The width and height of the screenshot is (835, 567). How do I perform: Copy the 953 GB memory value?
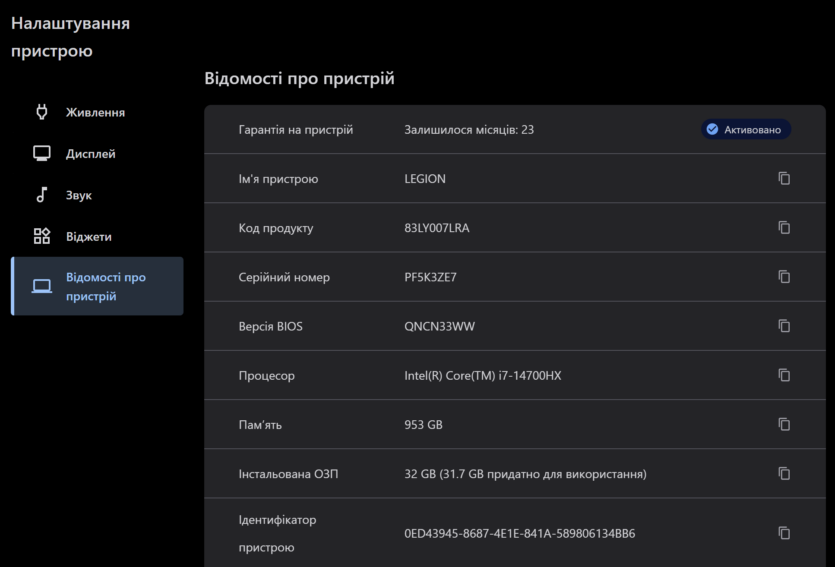784,424
